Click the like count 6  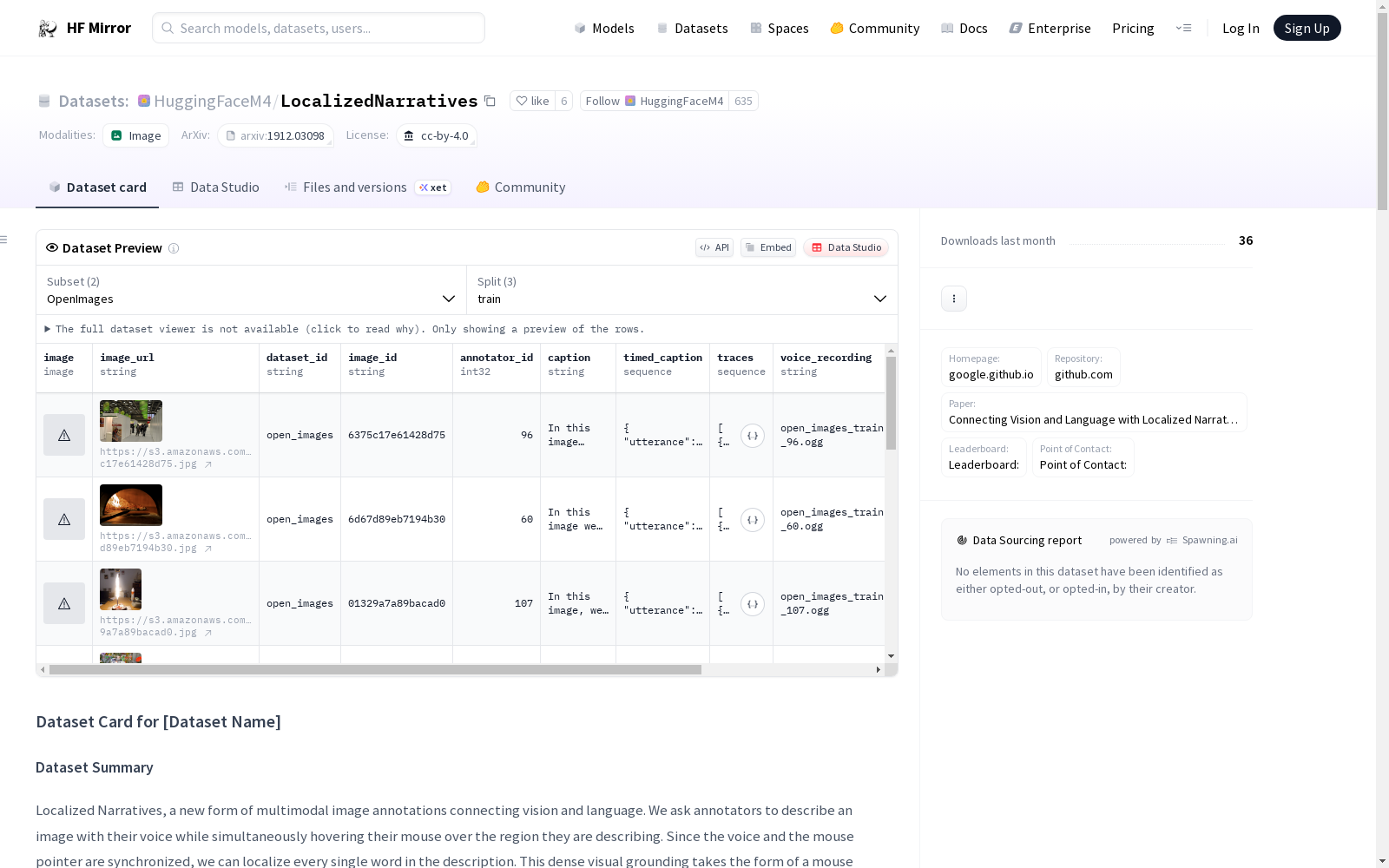point(563,101)
